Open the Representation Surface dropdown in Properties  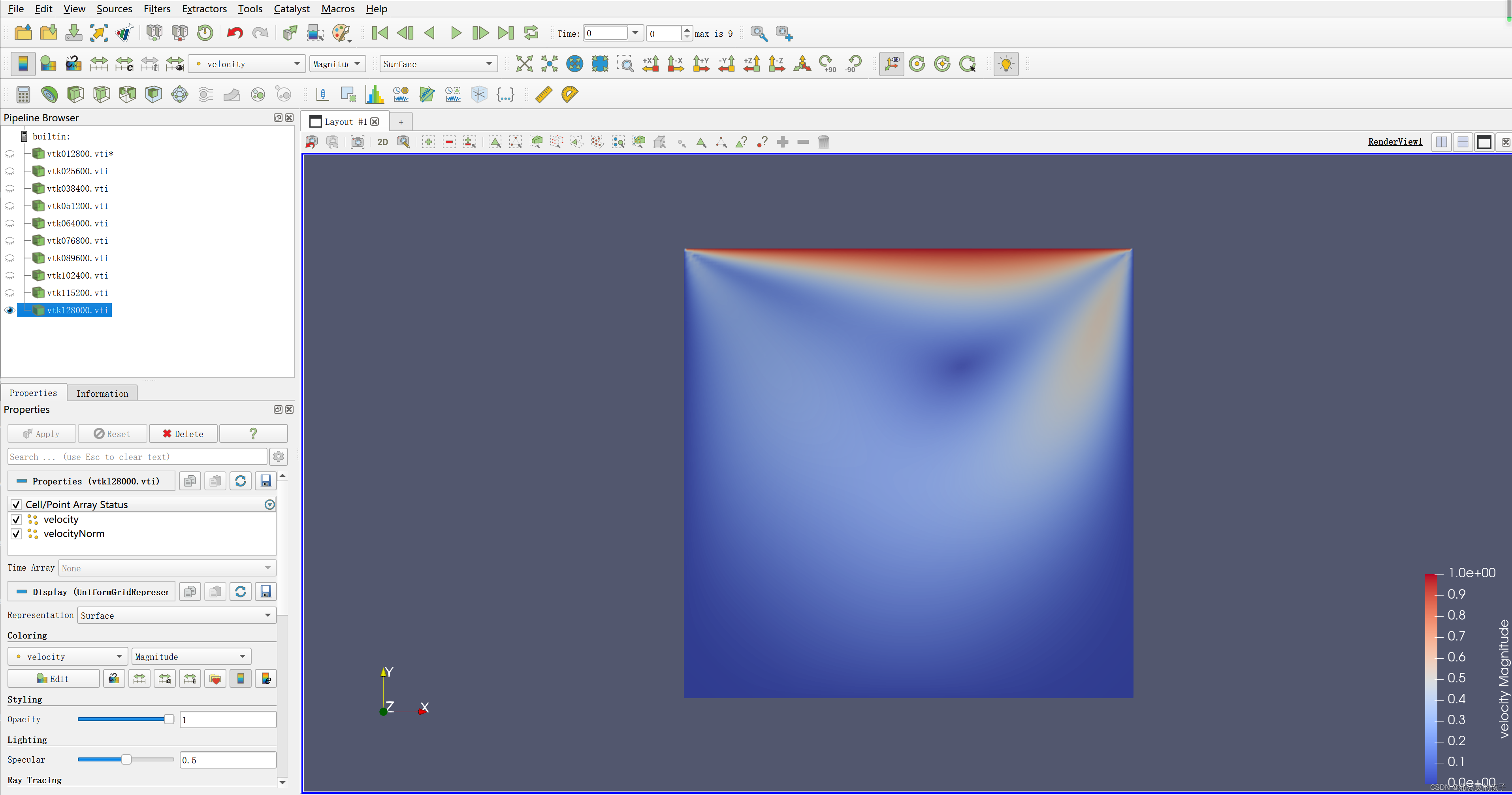click(176, 615)
